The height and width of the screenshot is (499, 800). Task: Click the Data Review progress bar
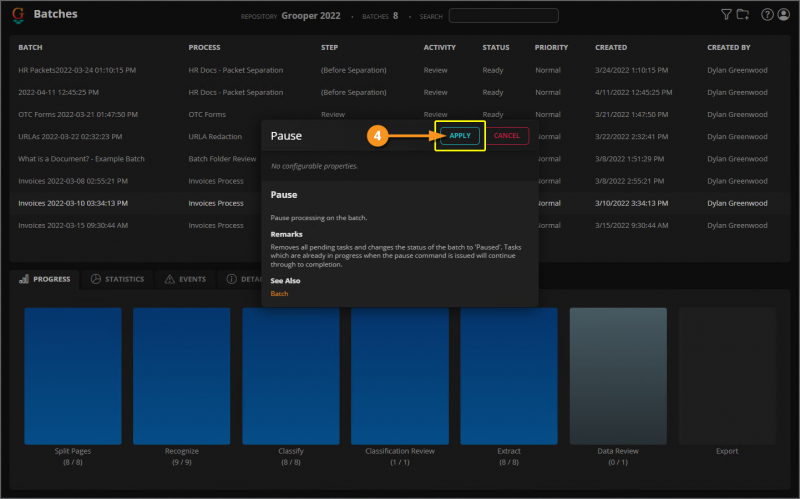click(617, 375)
